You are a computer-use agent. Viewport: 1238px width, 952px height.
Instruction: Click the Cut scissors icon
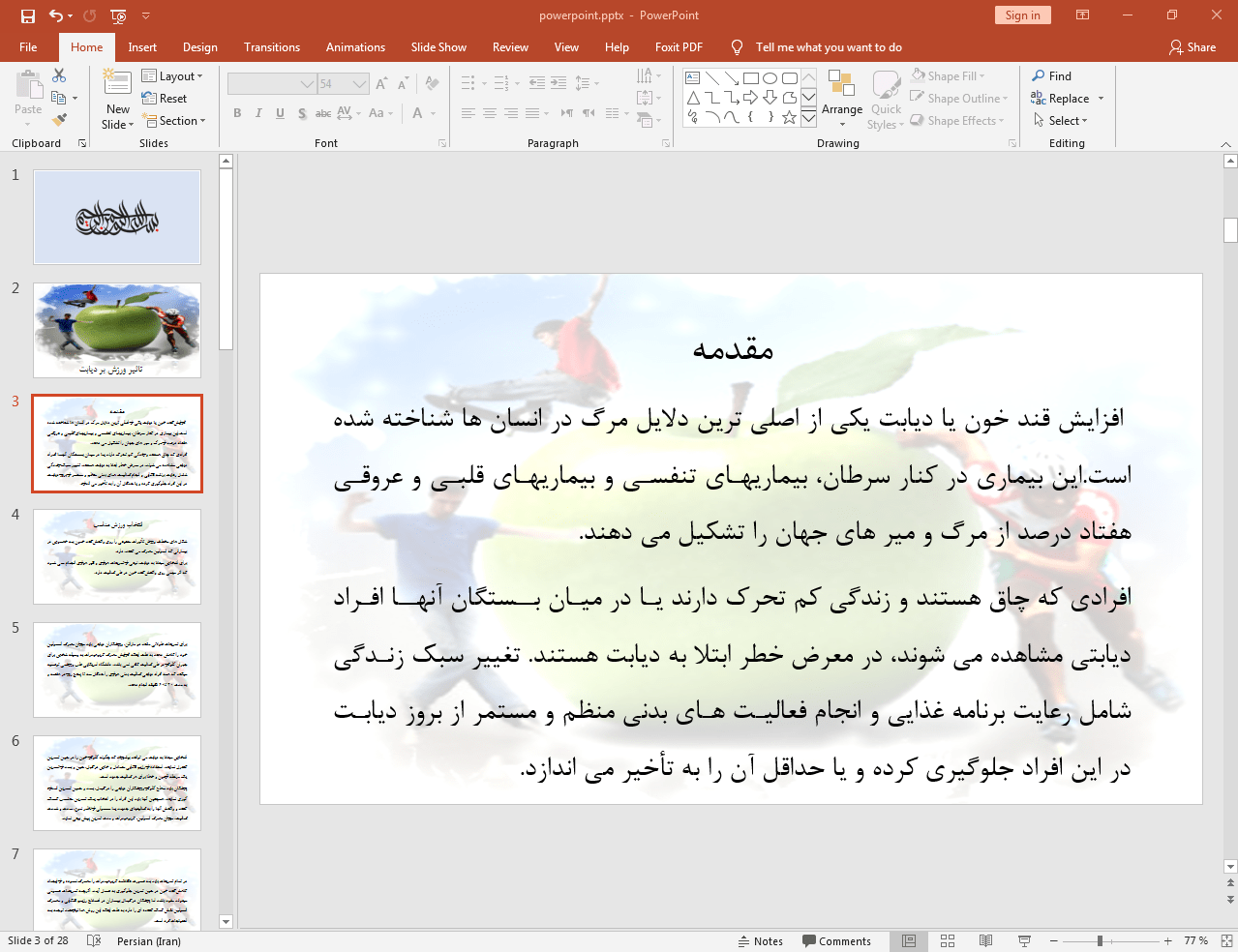tap(59, 75)
